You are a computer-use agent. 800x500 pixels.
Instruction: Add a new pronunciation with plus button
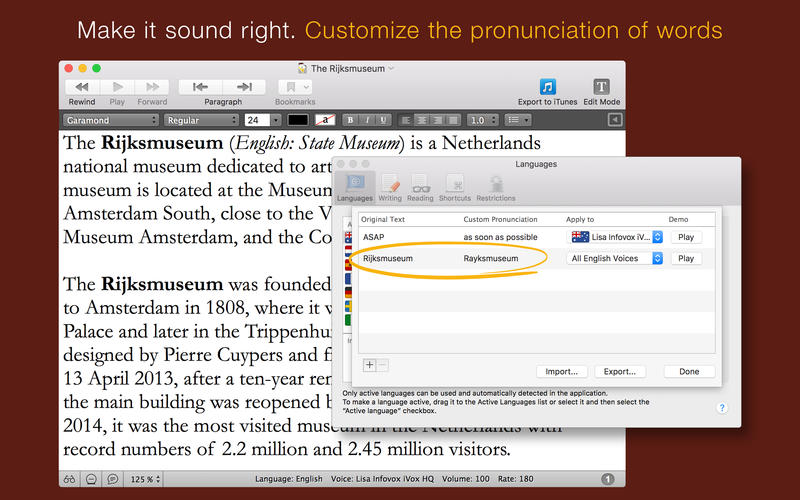coord(369,365)
